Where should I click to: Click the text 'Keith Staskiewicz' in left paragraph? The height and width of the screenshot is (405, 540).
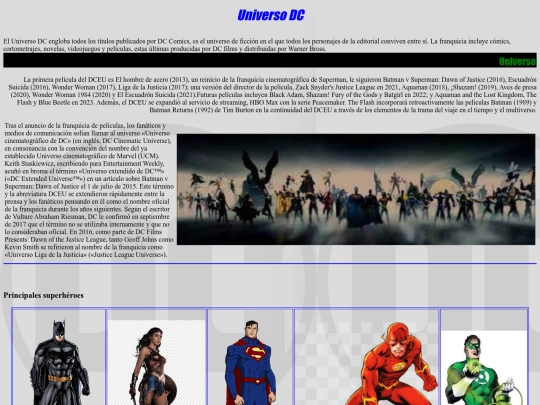pyautogui.click(x=28, y=164)
